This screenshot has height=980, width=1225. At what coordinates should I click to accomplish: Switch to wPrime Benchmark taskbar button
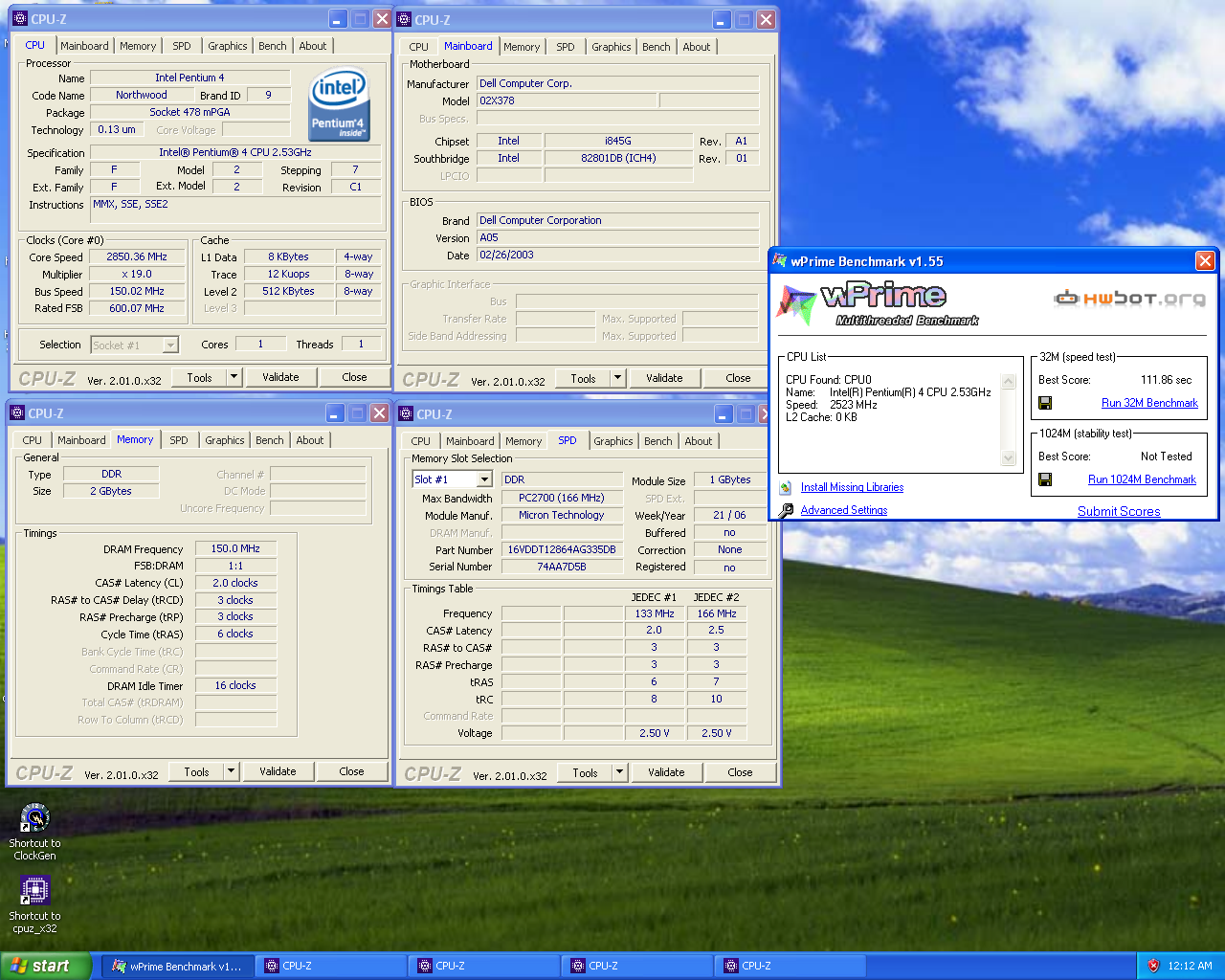pyautogui.click(x=178, y=966)
